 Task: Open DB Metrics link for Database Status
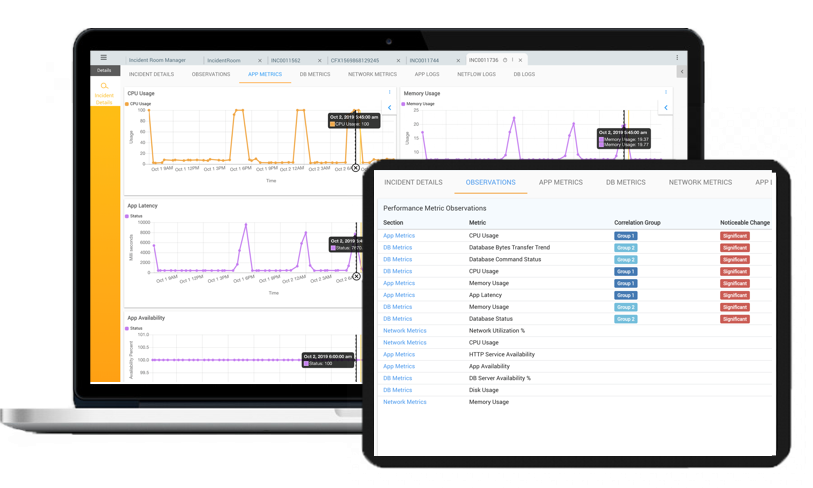click(x=397, y=319)
